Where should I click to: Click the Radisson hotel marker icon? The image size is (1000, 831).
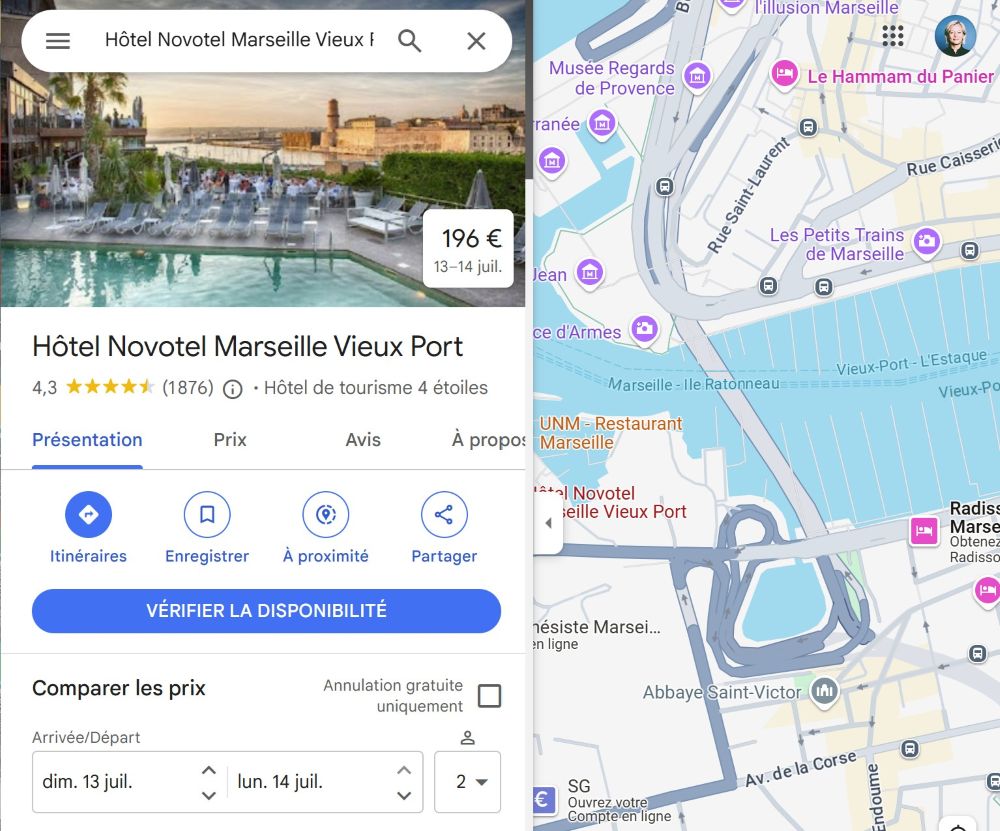(x=923, y=530)
